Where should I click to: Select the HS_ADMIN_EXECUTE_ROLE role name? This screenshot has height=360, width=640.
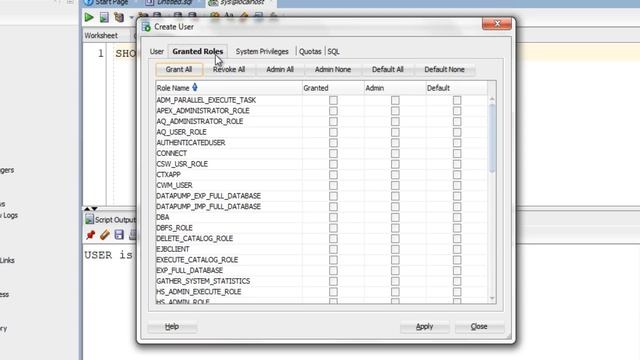(198, 291)
